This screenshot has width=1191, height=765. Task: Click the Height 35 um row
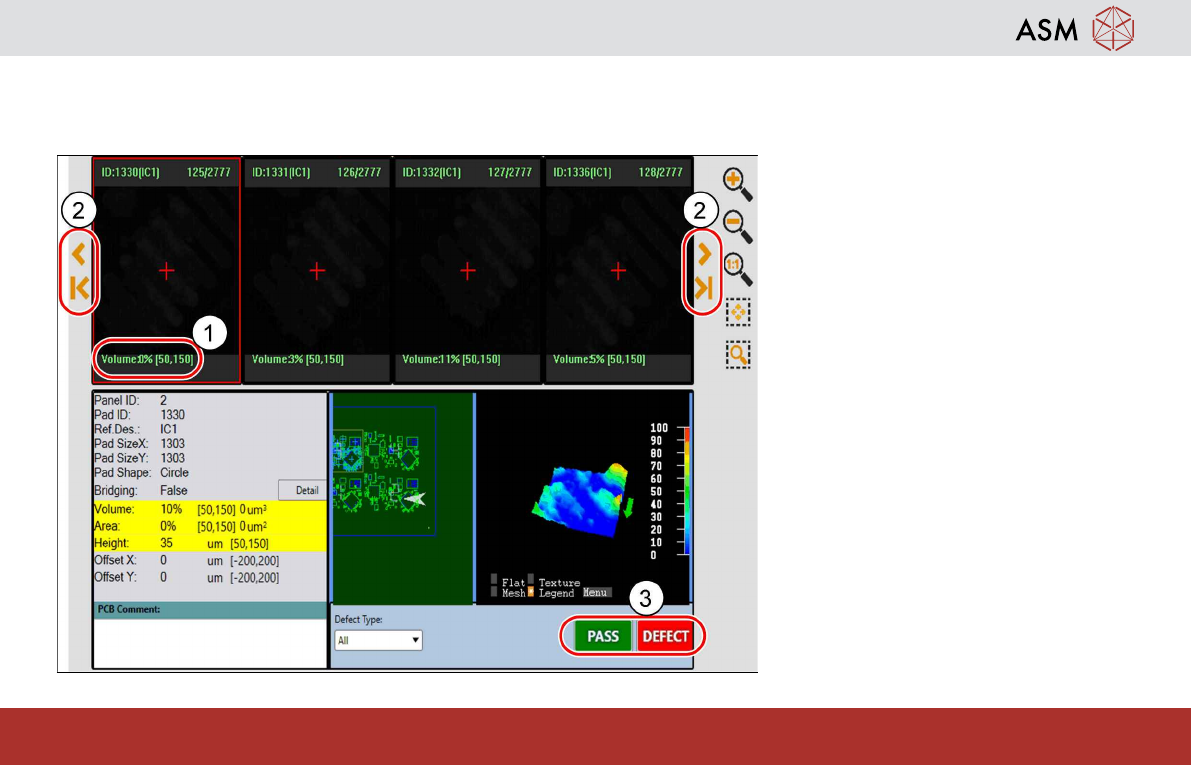(x=210, y=543)
